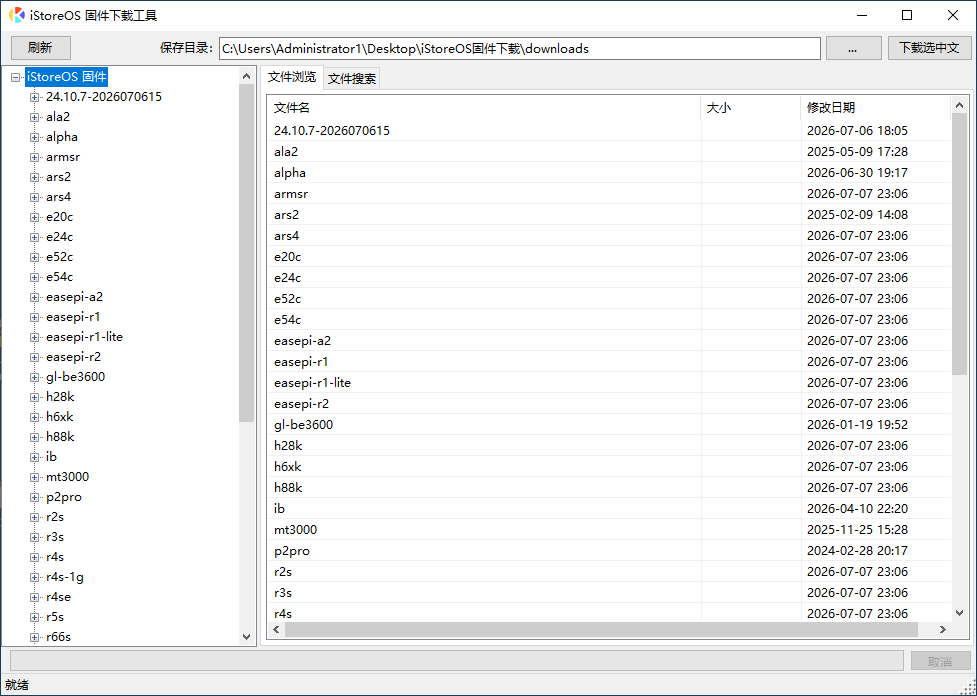Select p2pro in the tree
The height and width of the screenshot is (696, 977).
point(64,497)
